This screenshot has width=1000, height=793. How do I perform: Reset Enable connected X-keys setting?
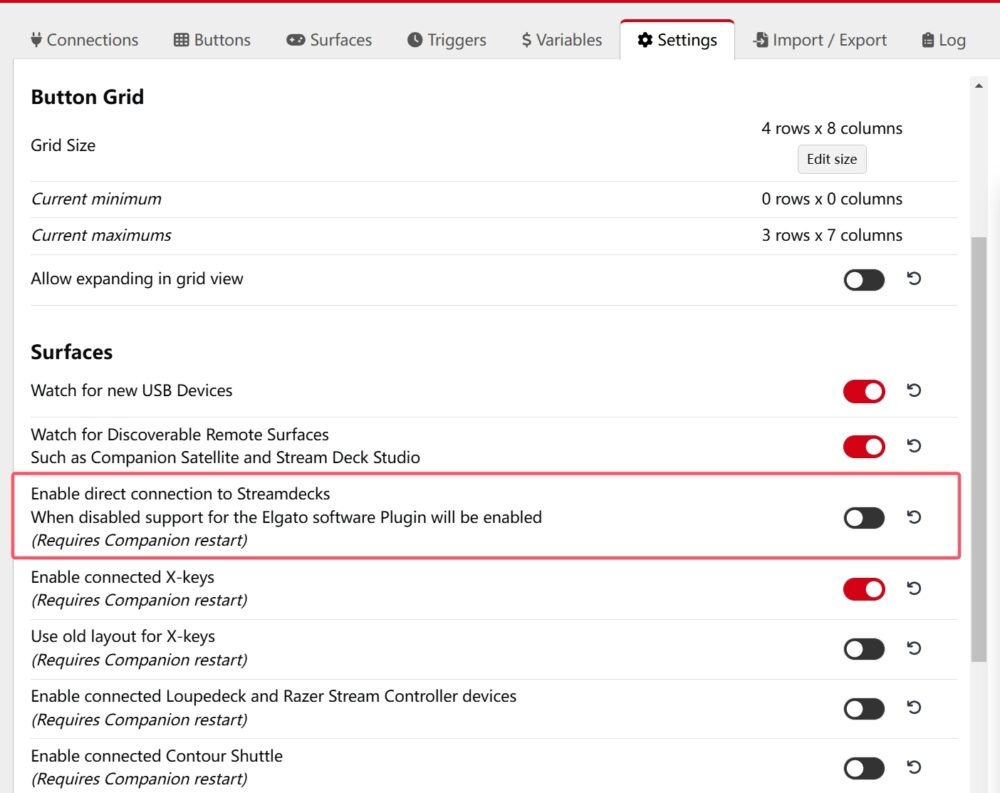pos(913,589)
